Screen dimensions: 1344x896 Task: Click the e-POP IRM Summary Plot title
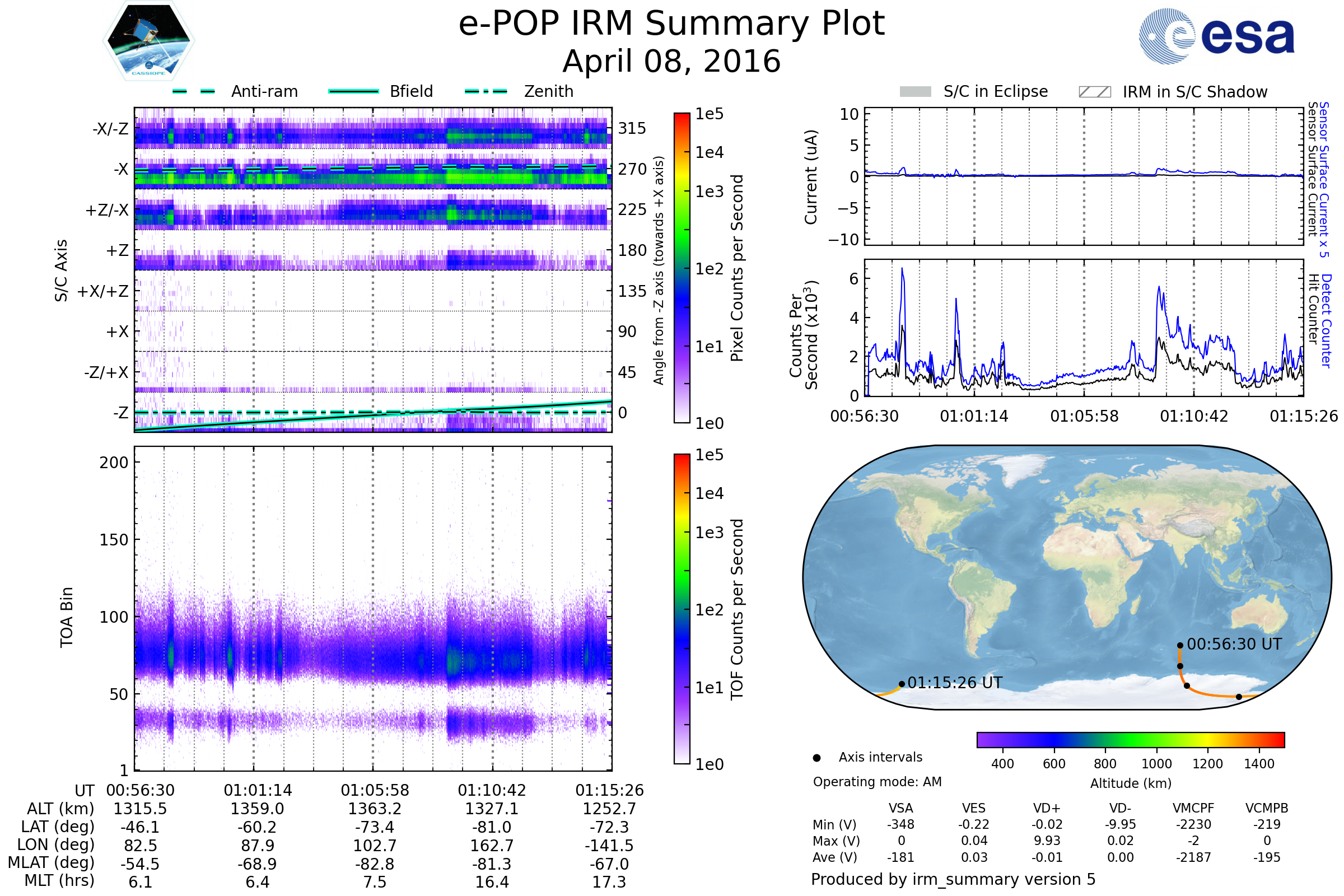pyautogui.click(x=671, y=24)
